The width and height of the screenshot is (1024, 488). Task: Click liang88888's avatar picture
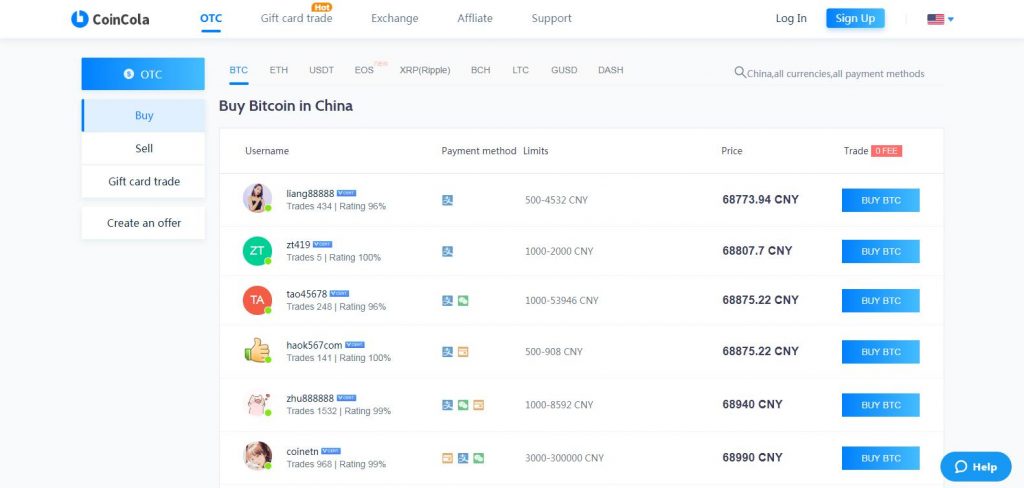point(257,198)
